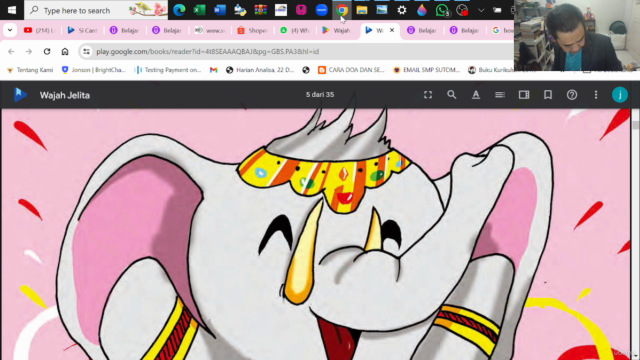
Task: Open the Gmail bookmark icon
Action: 213,70
